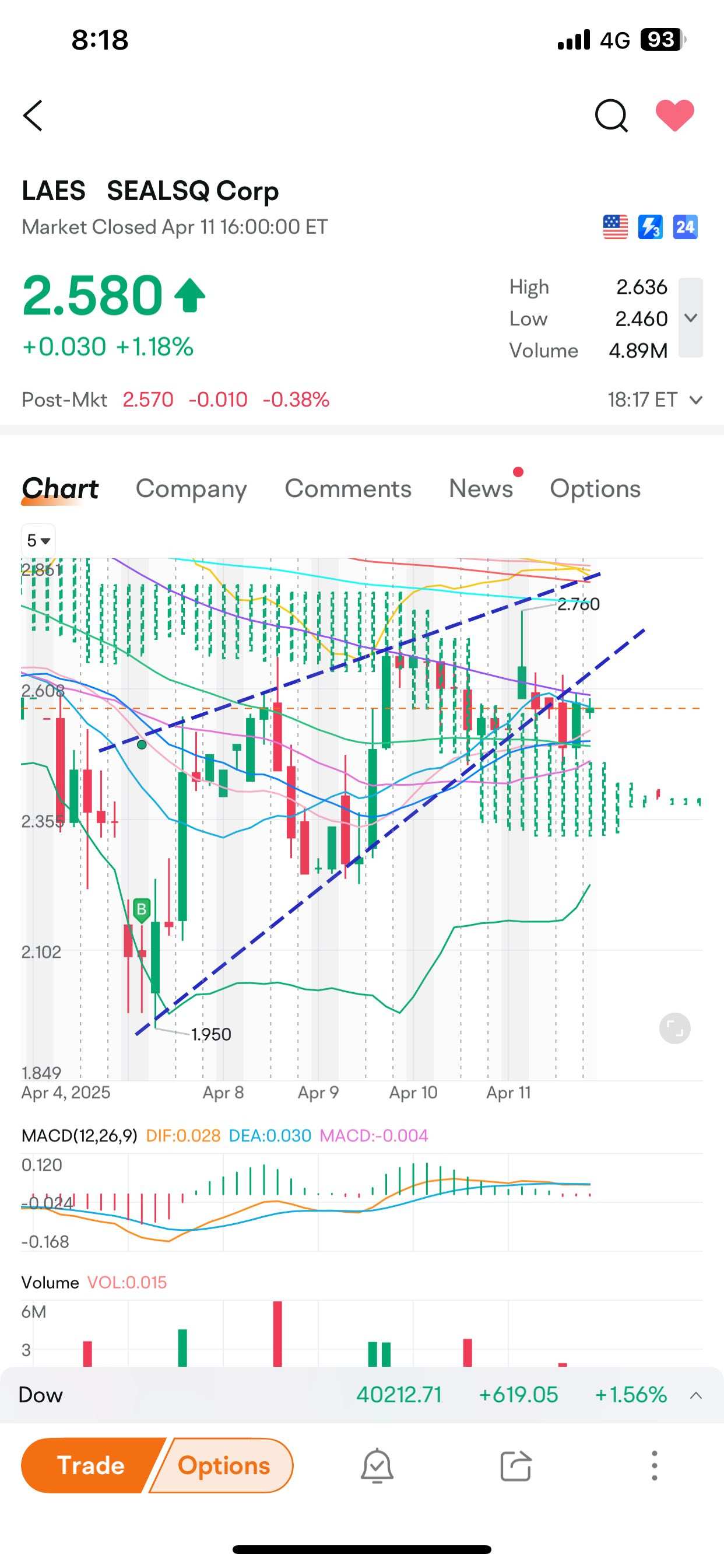Tap the back arrow icon
The height and width of the screenshot is (1568, 724).
coord(33,116)
